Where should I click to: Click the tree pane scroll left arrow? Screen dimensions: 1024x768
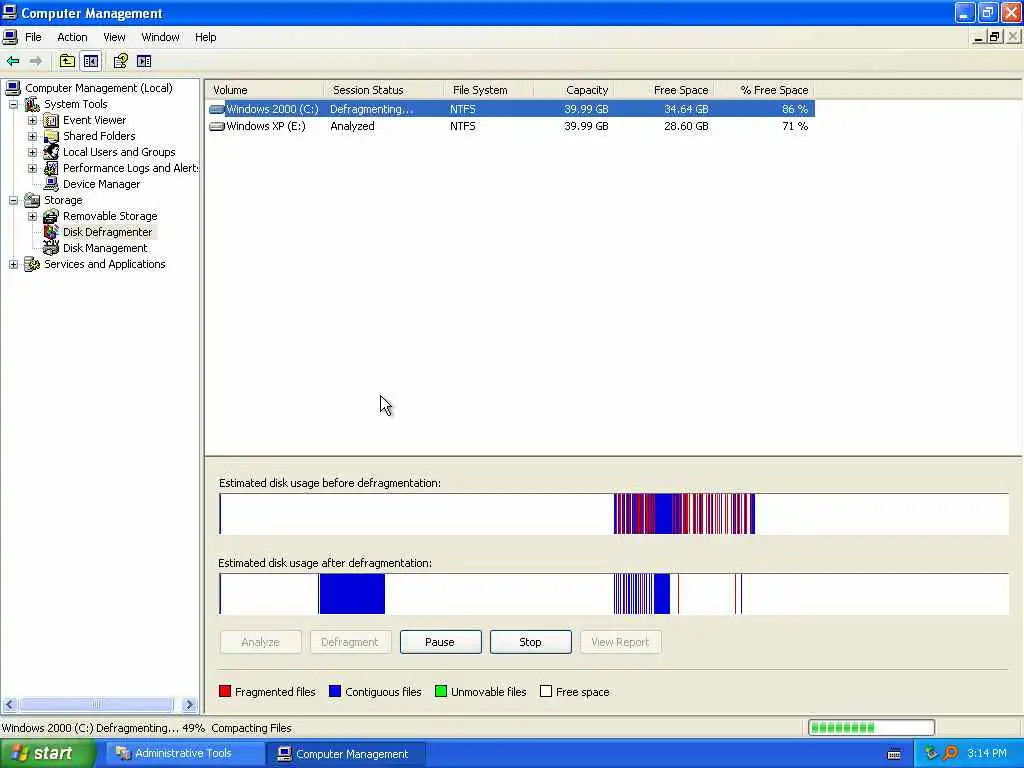9,705
